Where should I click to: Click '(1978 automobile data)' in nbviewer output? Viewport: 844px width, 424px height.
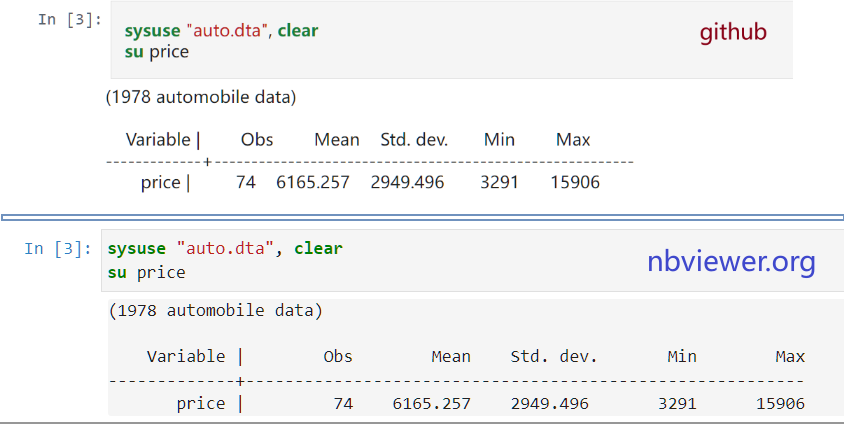pyautogui.click(x=215, y=311)
